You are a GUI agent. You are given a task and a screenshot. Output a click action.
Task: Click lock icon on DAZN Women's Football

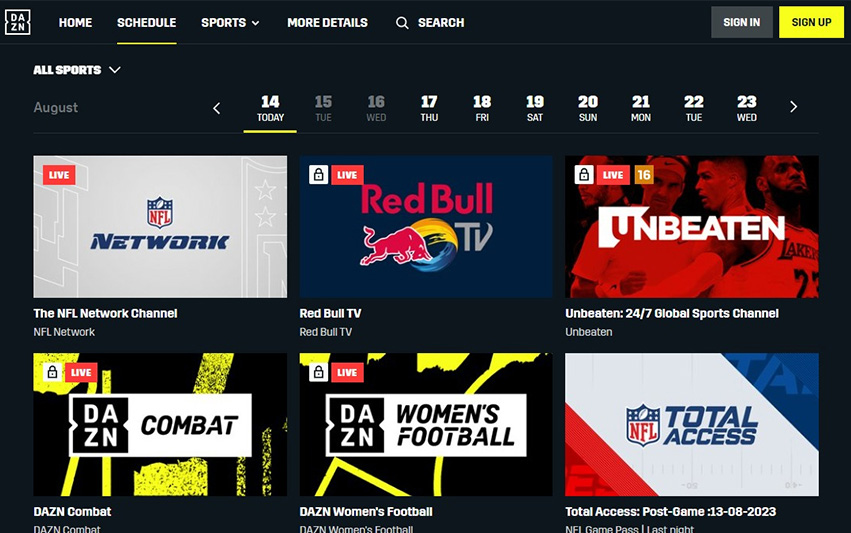319,372
